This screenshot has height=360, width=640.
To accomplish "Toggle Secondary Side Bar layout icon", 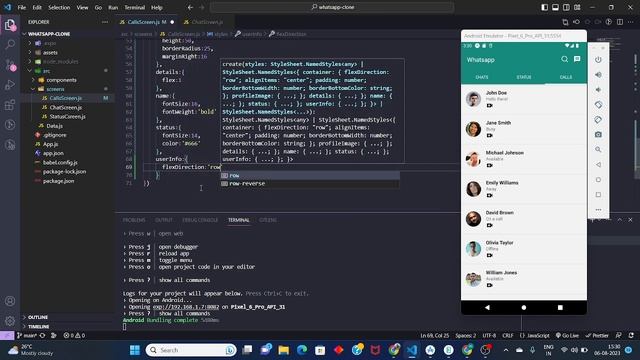I will 567,7.
